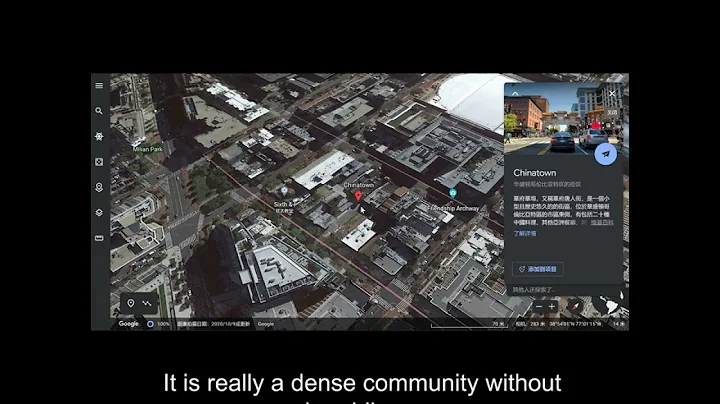Open the Chinatown street photo thumbnail
Image resolution: width=720 pixels, height=404 pixels.
click(x=563, y=118)
